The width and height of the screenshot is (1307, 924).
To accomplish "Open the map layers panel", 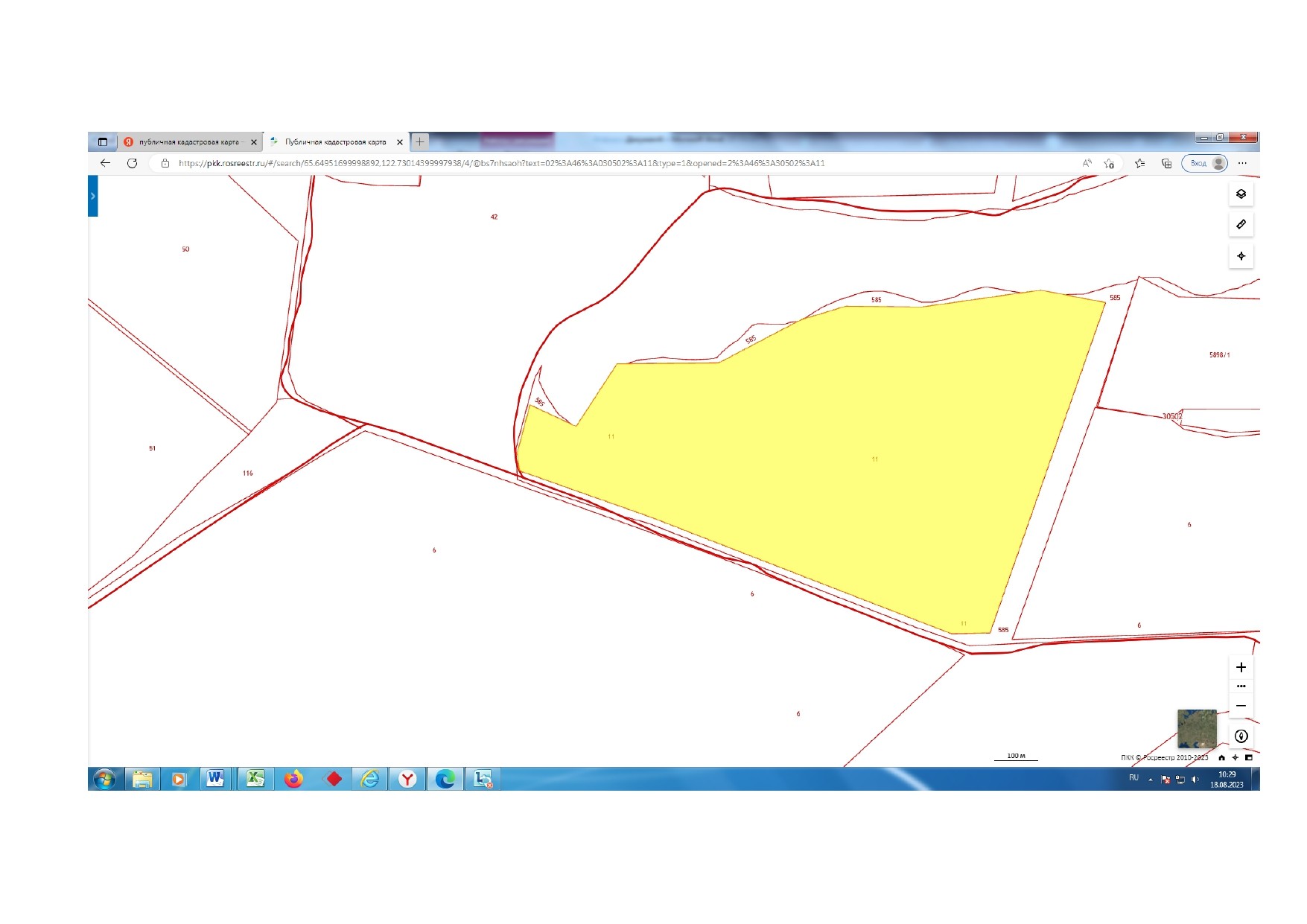I will 1241,194.
